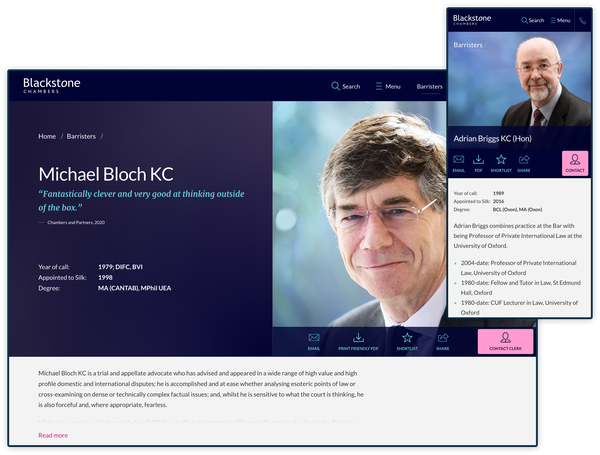Click the Blackstone Chambers logo on desktop page
The height and width of the screenshot is (455, 600).
52,85
